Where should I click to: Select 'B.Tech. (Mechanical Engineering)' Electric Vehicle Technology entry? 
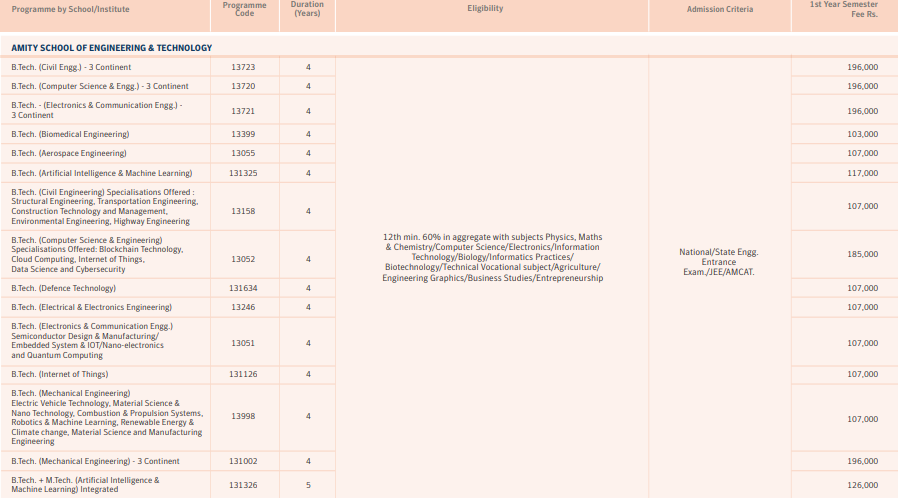tap(107, 417)
